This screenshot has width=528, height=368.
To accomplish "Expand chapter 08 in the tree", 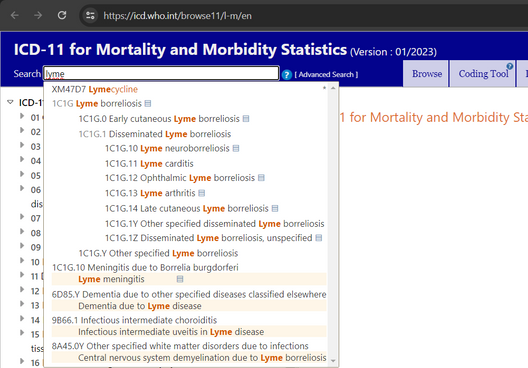I will [22, 231].
